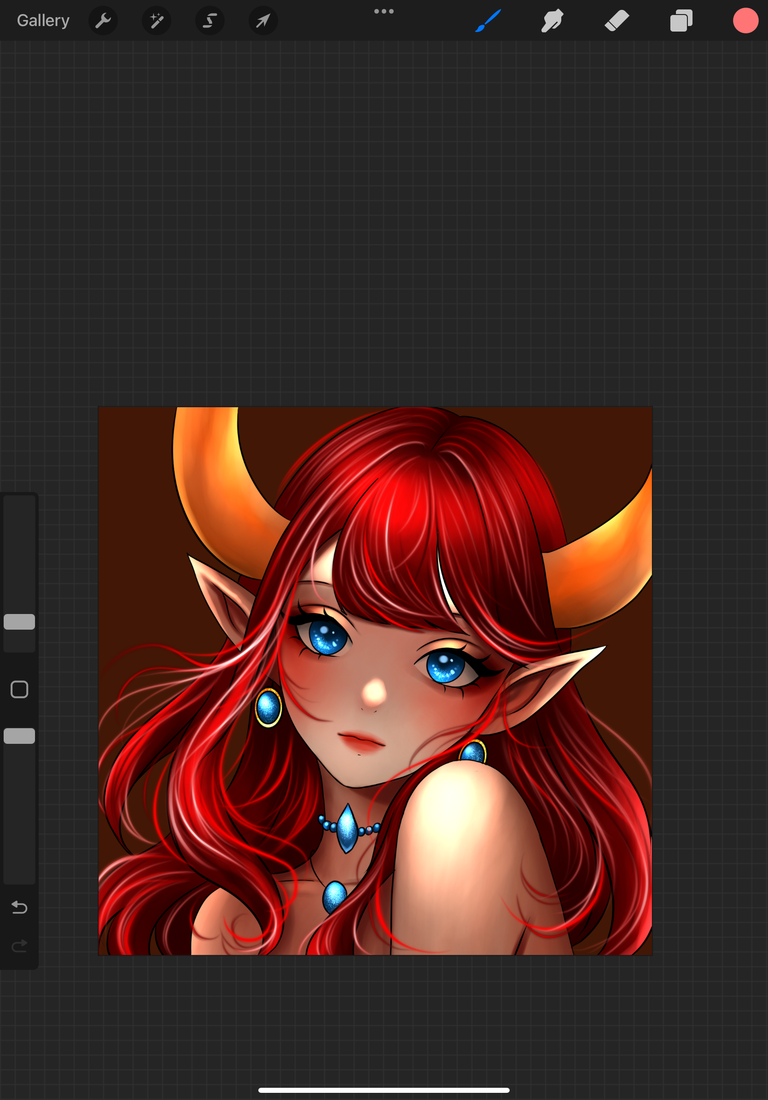Click the brush size slider handle
The image size is (768, 1100).
click(x=20, y=622)
